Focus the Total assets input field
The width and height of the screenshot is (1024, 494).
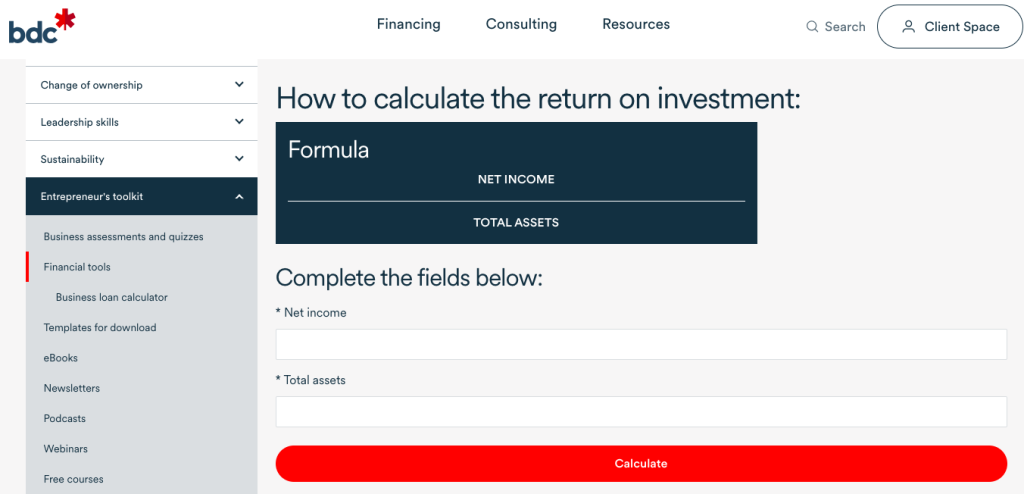pyautogui.click(x=641, y=412)
